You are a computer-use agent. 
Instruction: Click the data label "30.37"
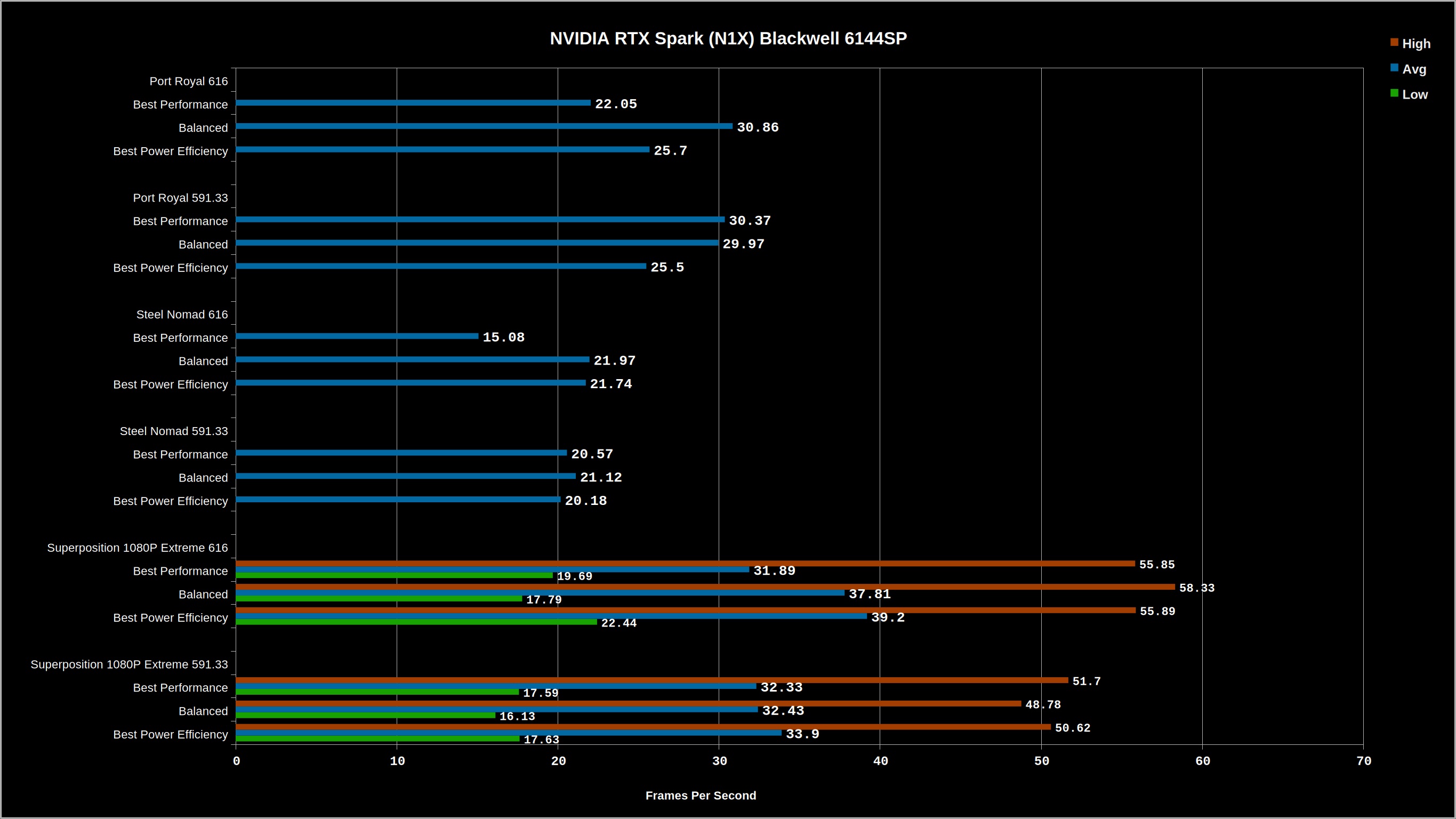[x=750, y=220]
